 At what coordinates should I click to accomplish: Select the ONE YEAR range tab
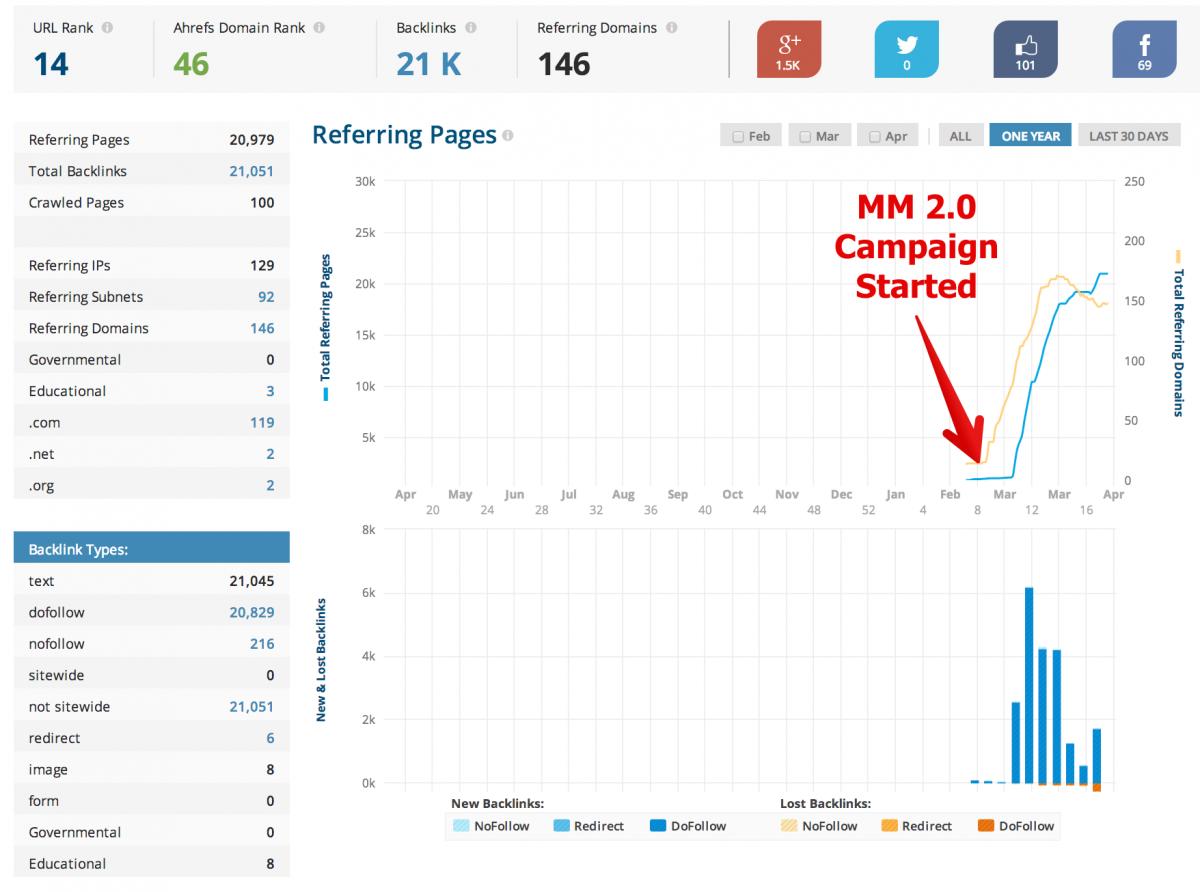(1030, 136)
